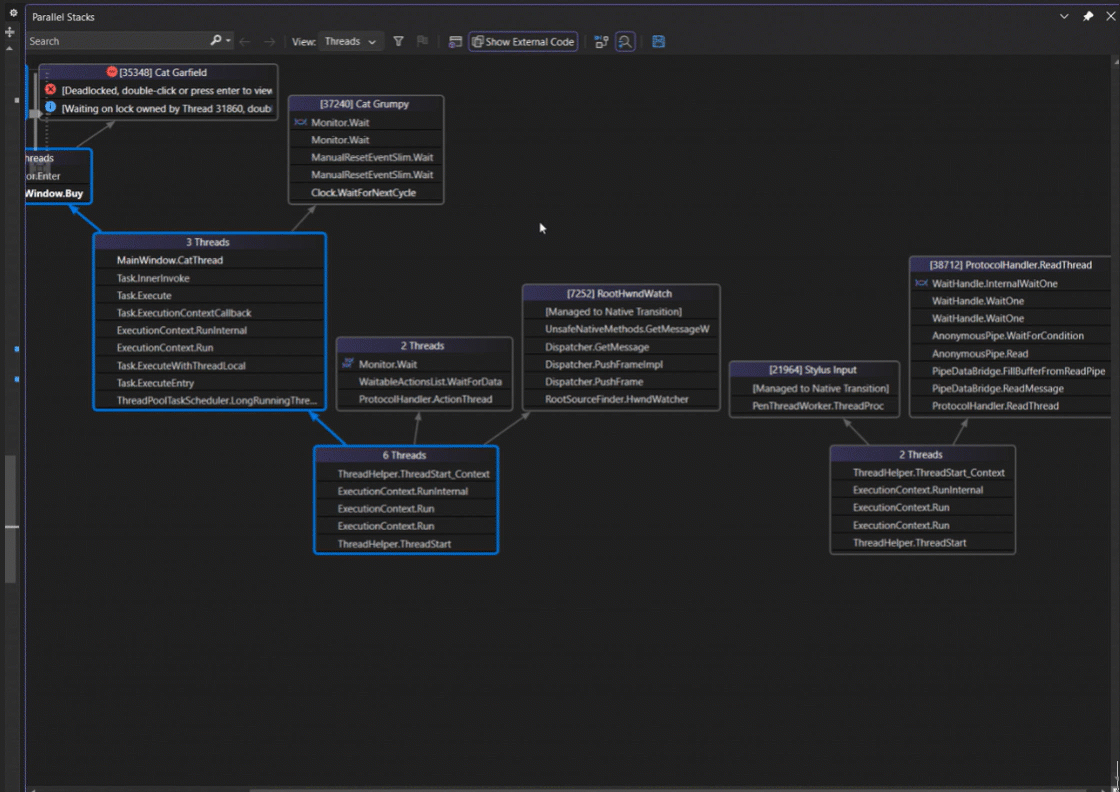Pin the Parallel Stacks window
Image resolution: width=1120 pixels, height=792 pixels.
1088,17
